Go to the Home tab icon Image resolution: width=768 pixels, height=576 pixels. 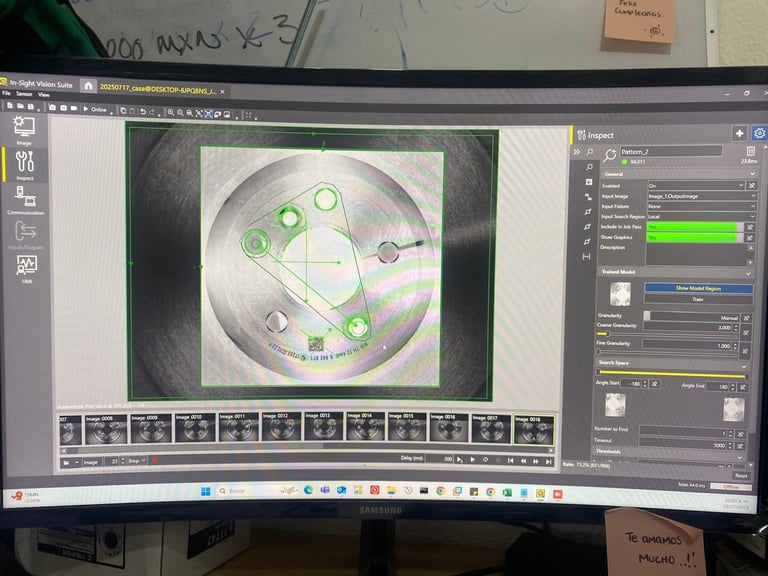[88, 86]
